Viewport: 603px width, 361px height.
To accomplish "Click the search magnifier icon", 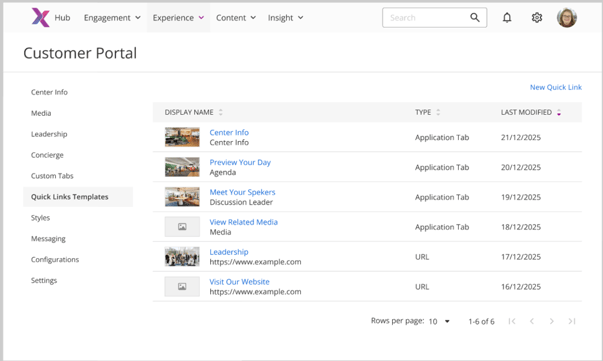I will coord(475,17).
